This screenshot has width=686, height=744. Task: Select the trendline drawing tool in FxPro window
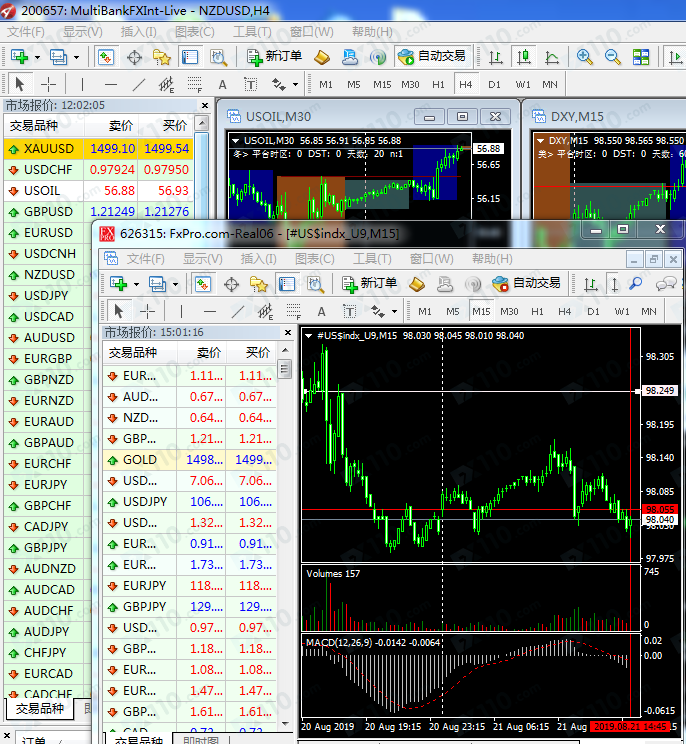point(237,311)
